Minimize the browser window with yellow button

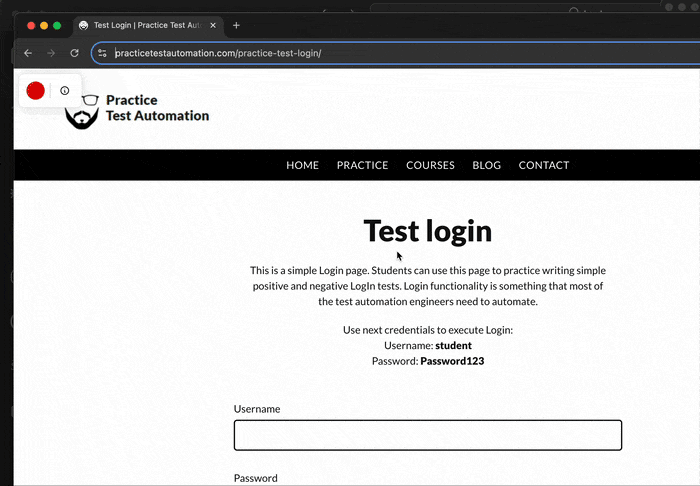44,25
